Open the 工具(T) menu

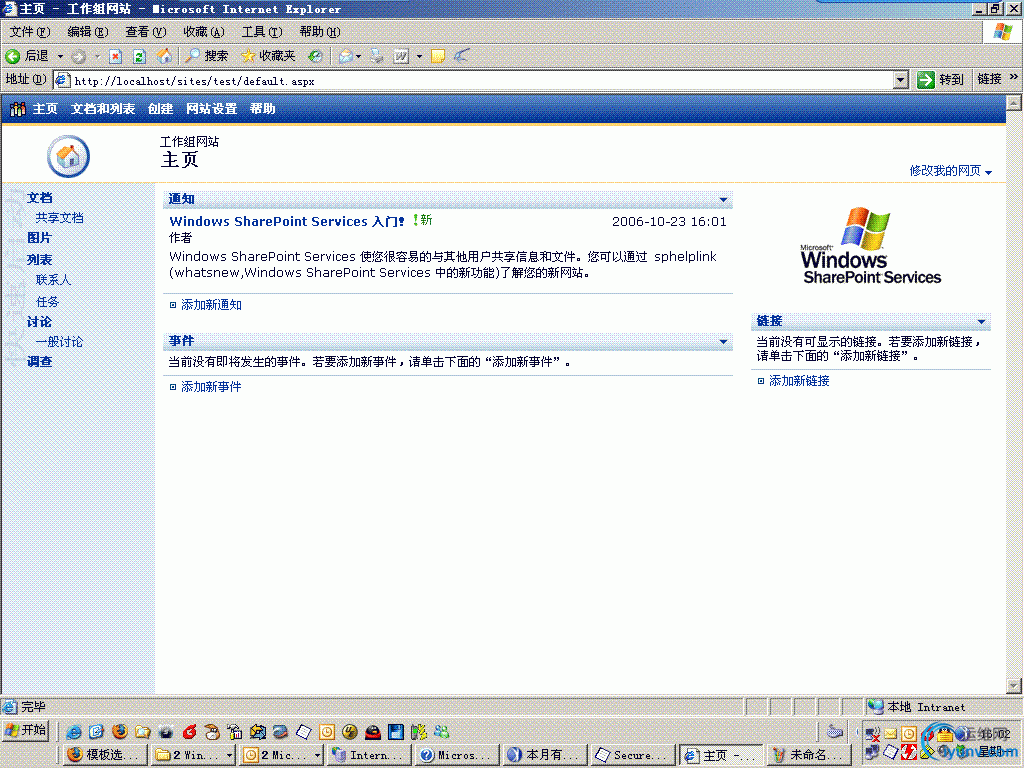[x=262, y=32]
